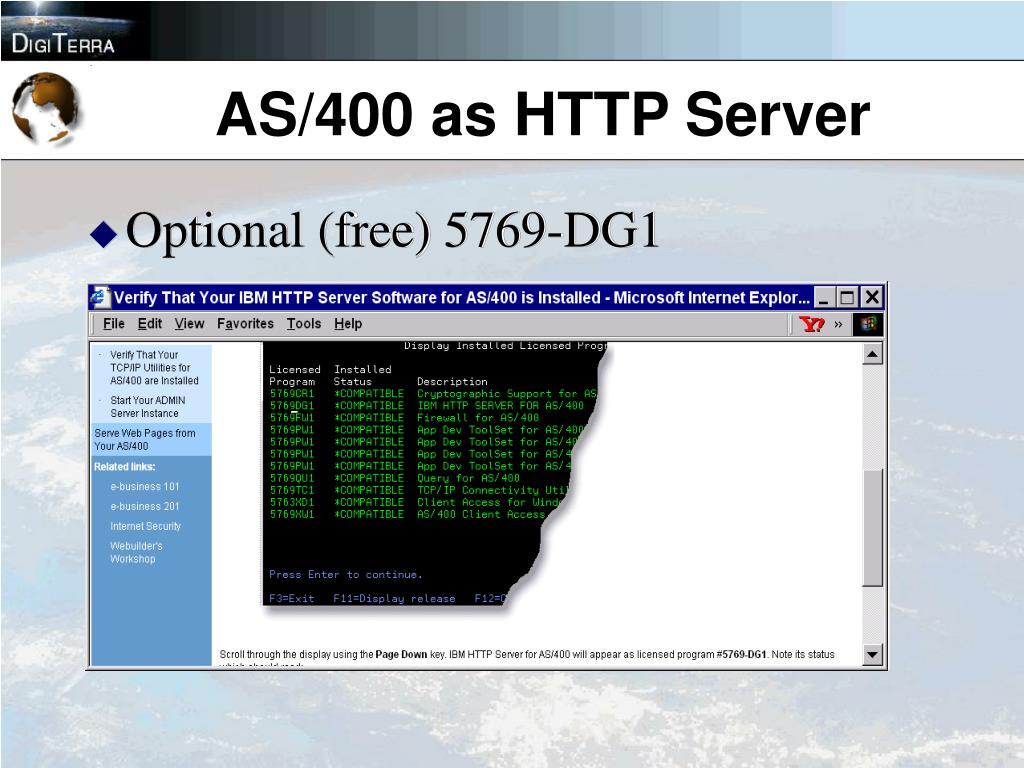The width and height of the screenshot is (1024, 768).
Task: Close the Internet Explorer window
Action: click(872, 298)
